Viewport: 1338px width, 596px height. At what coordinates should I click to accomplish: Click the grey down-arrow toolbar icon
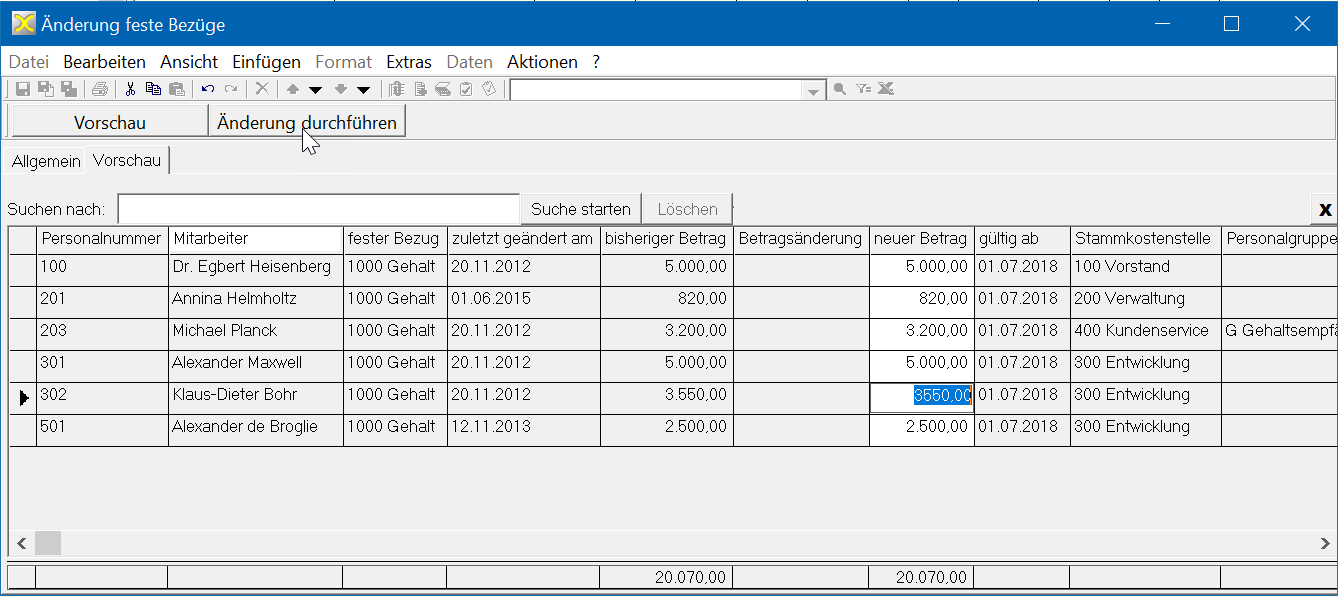(x=341, y=89)
